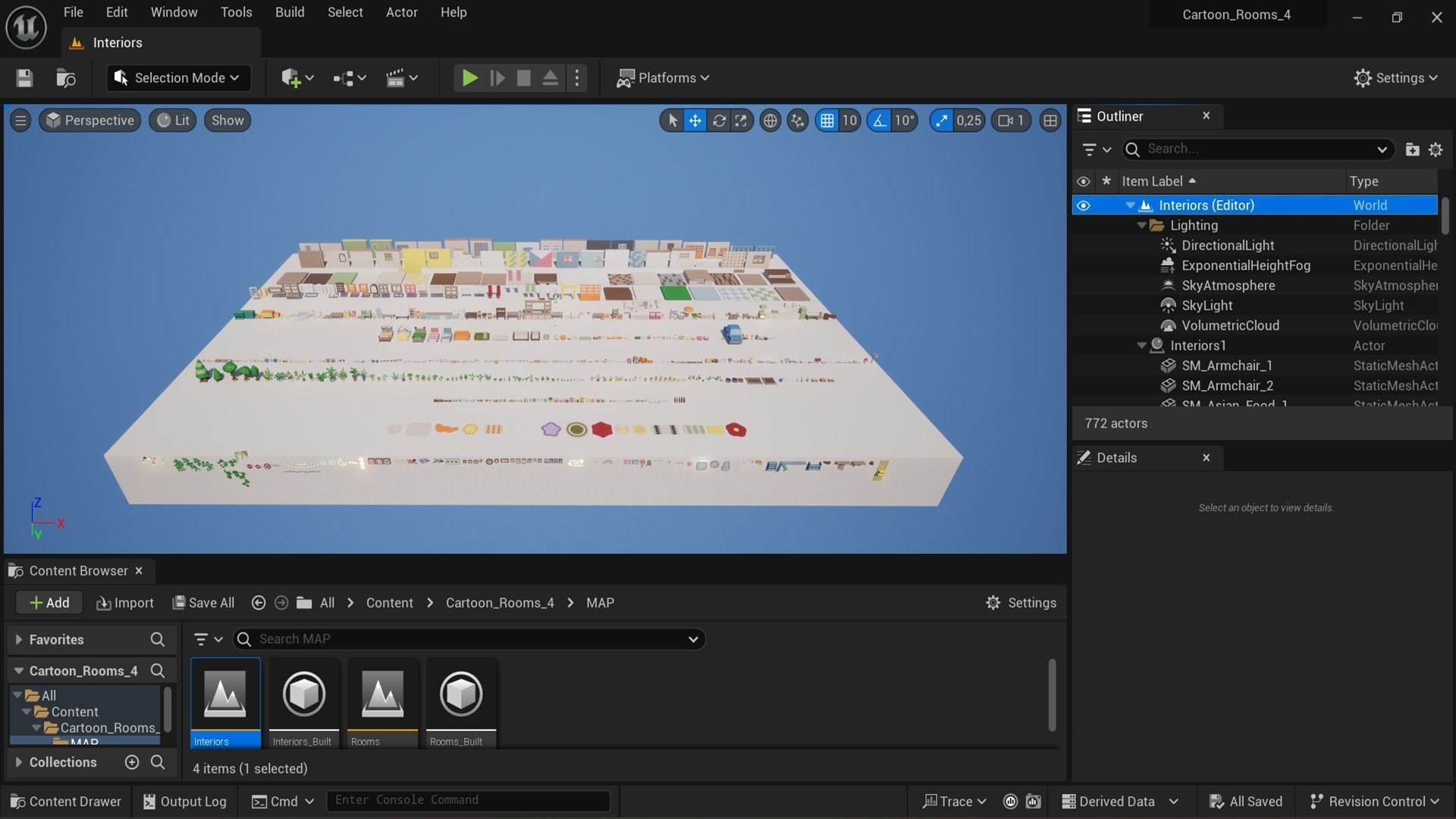Toggle world coordinate system globe icon
Viewport: 1456px width, 819px height.
coord(770,121)
